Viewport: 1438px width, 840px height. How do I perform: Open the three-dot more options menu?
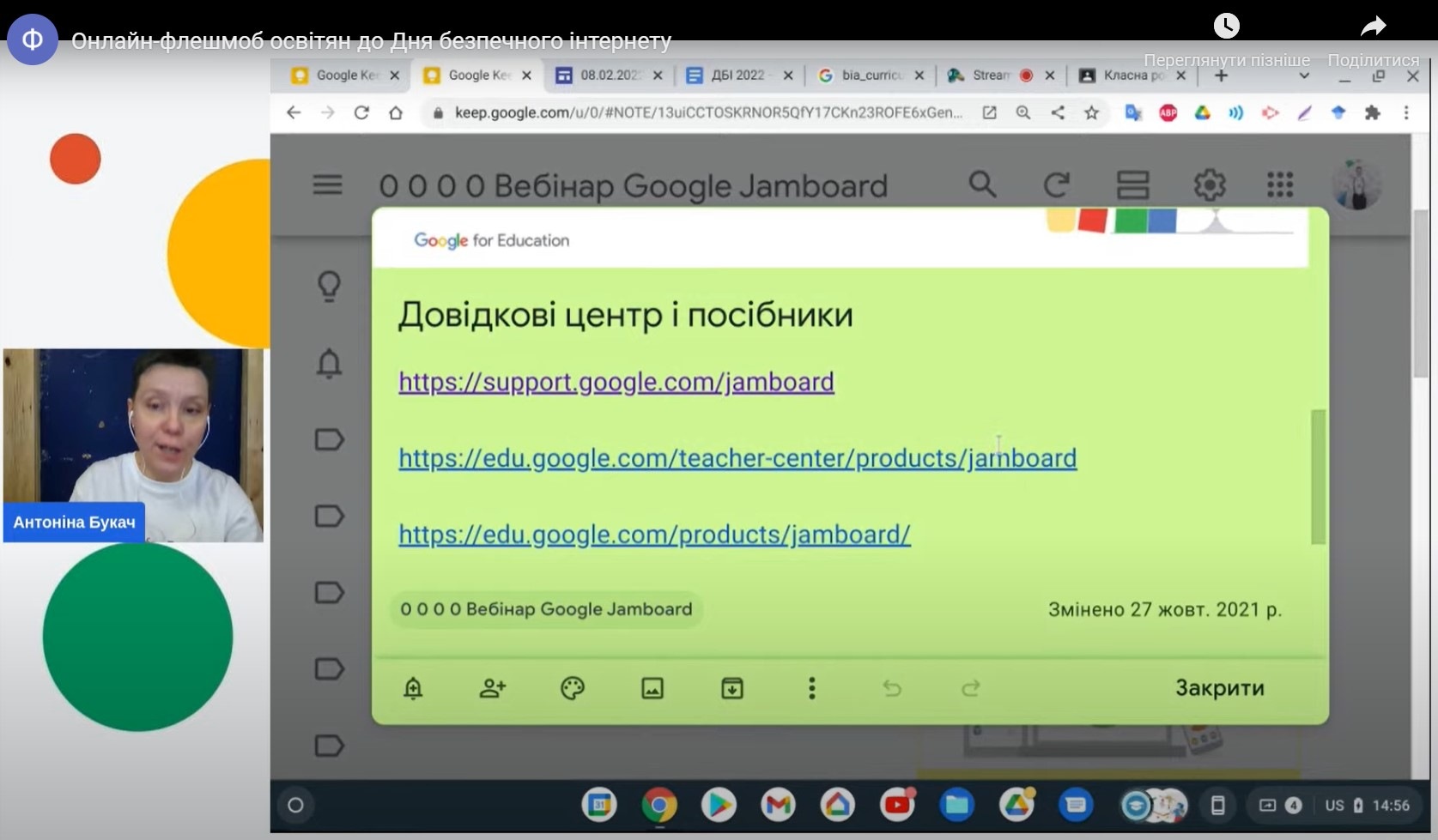[811, 688]
